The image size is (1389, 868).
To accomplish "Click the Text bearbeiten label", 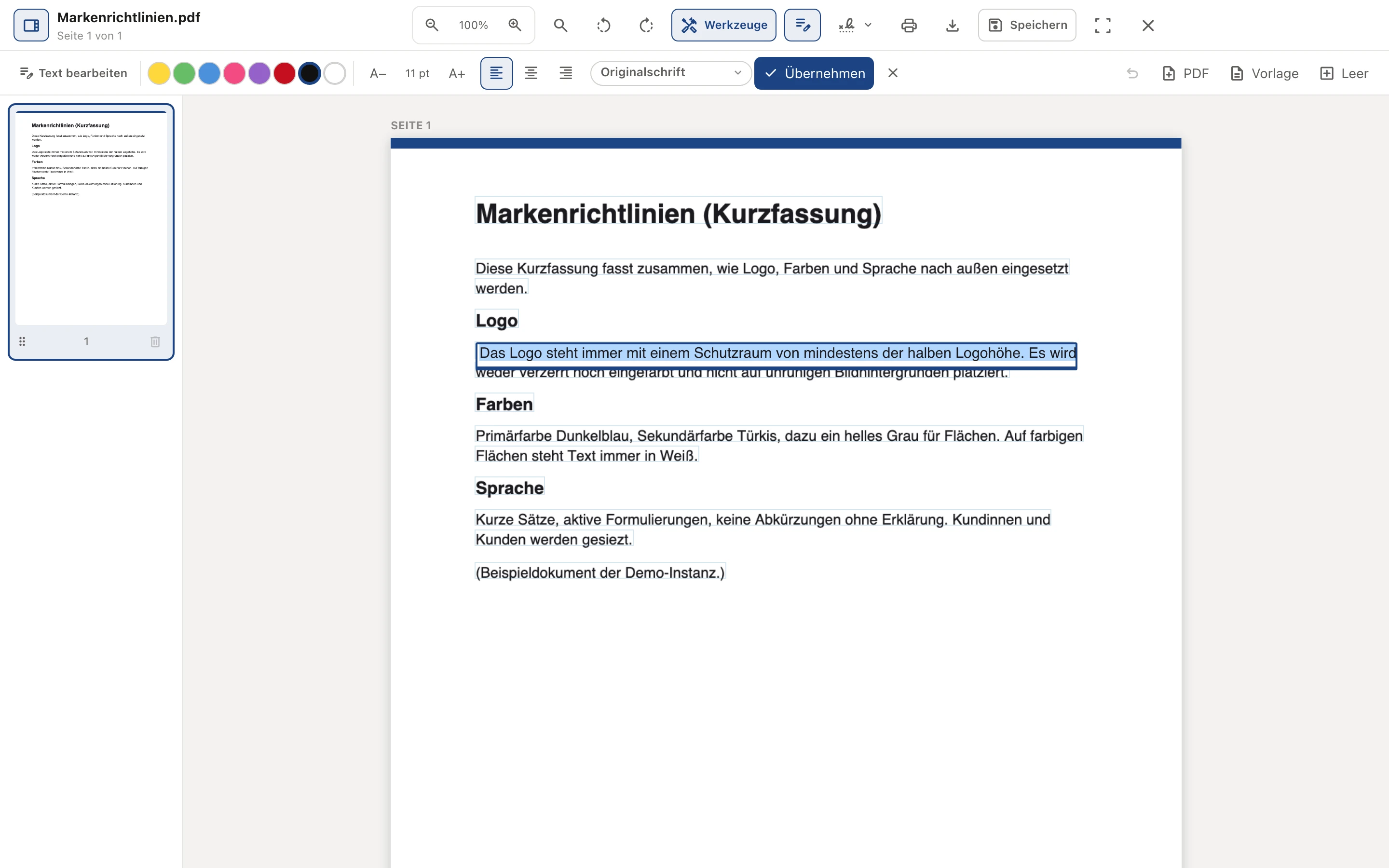I will [73, 73].
